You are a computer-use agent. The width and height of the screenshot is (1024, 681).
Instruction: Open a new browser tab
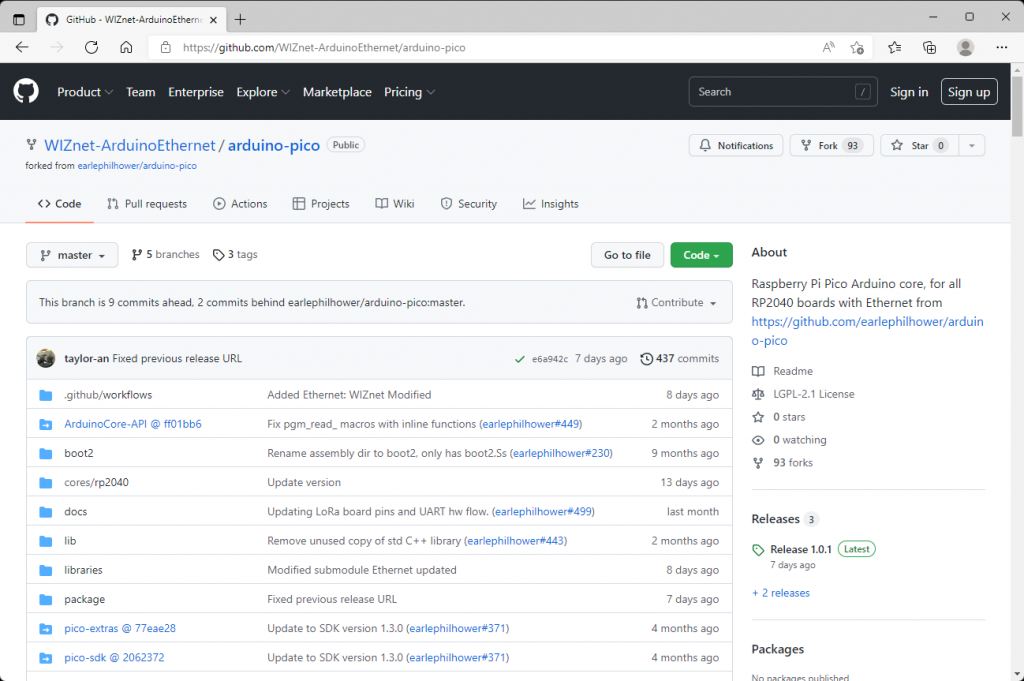(x=240, y=19)
